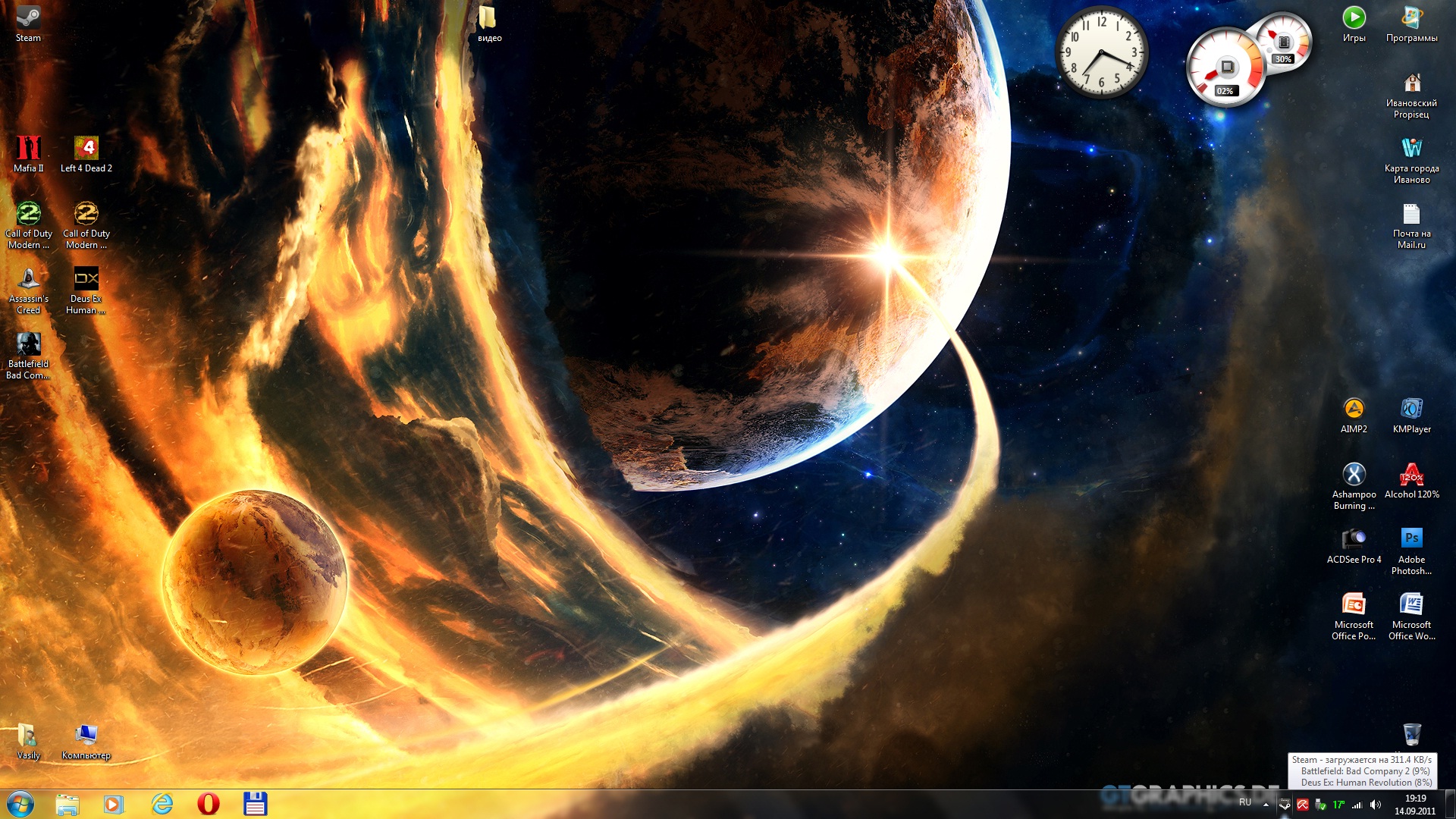This screenshot has width=1456, height=819.
Task: Expand hidden tray icons arrow
Action: [1266, 805]
